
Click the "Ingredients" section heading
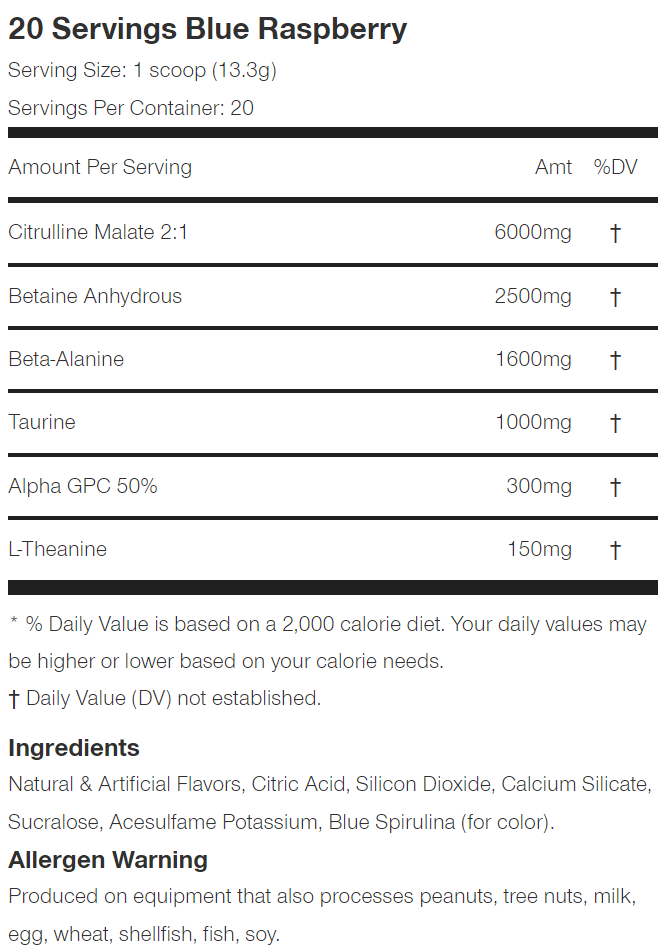coord(74,748)
